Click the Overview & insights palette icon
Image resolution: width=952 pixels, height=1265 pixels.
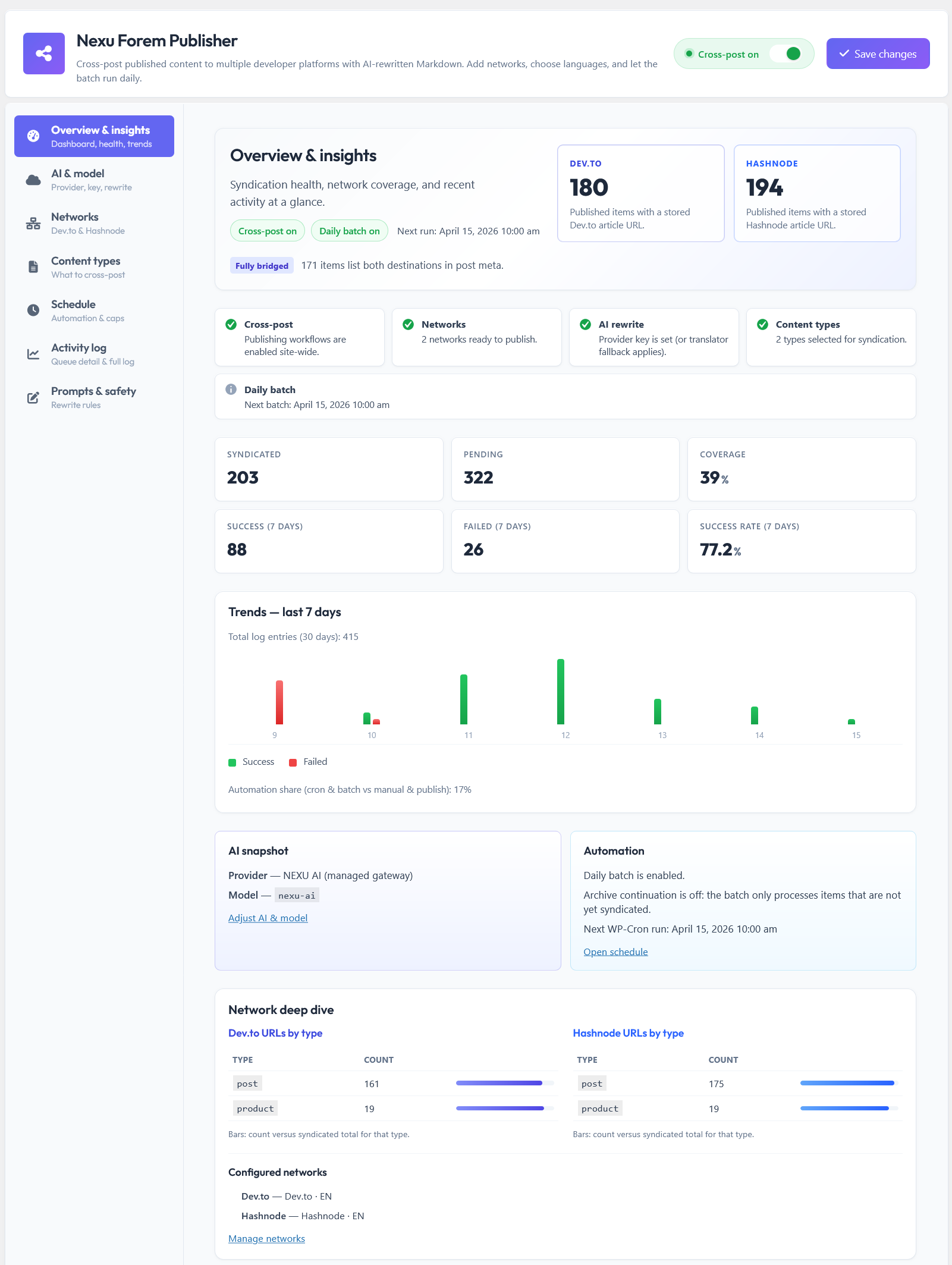click(33, 136)
